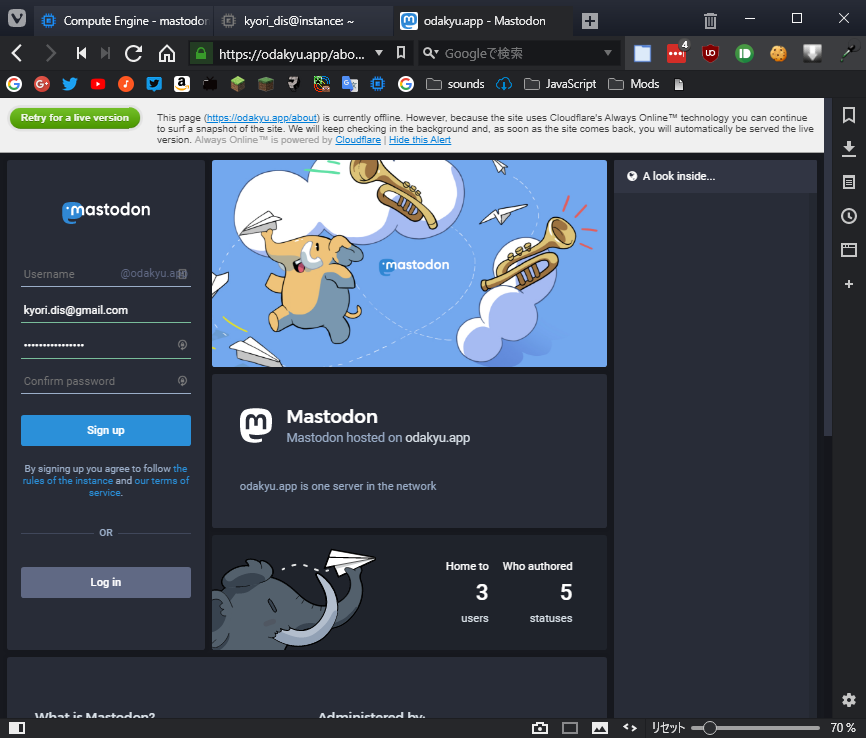Expand the address bar URL dropdown

coord(378,53)
